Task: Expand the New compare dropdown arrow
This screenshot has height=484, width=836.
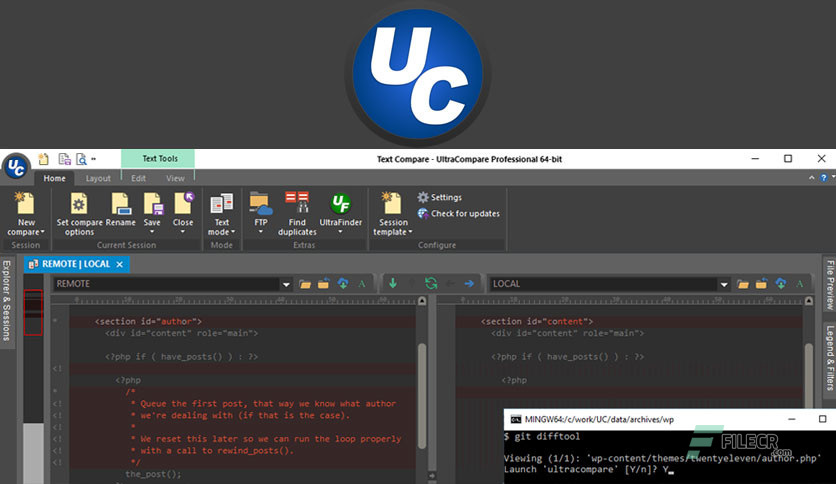Action: (42, 232)
